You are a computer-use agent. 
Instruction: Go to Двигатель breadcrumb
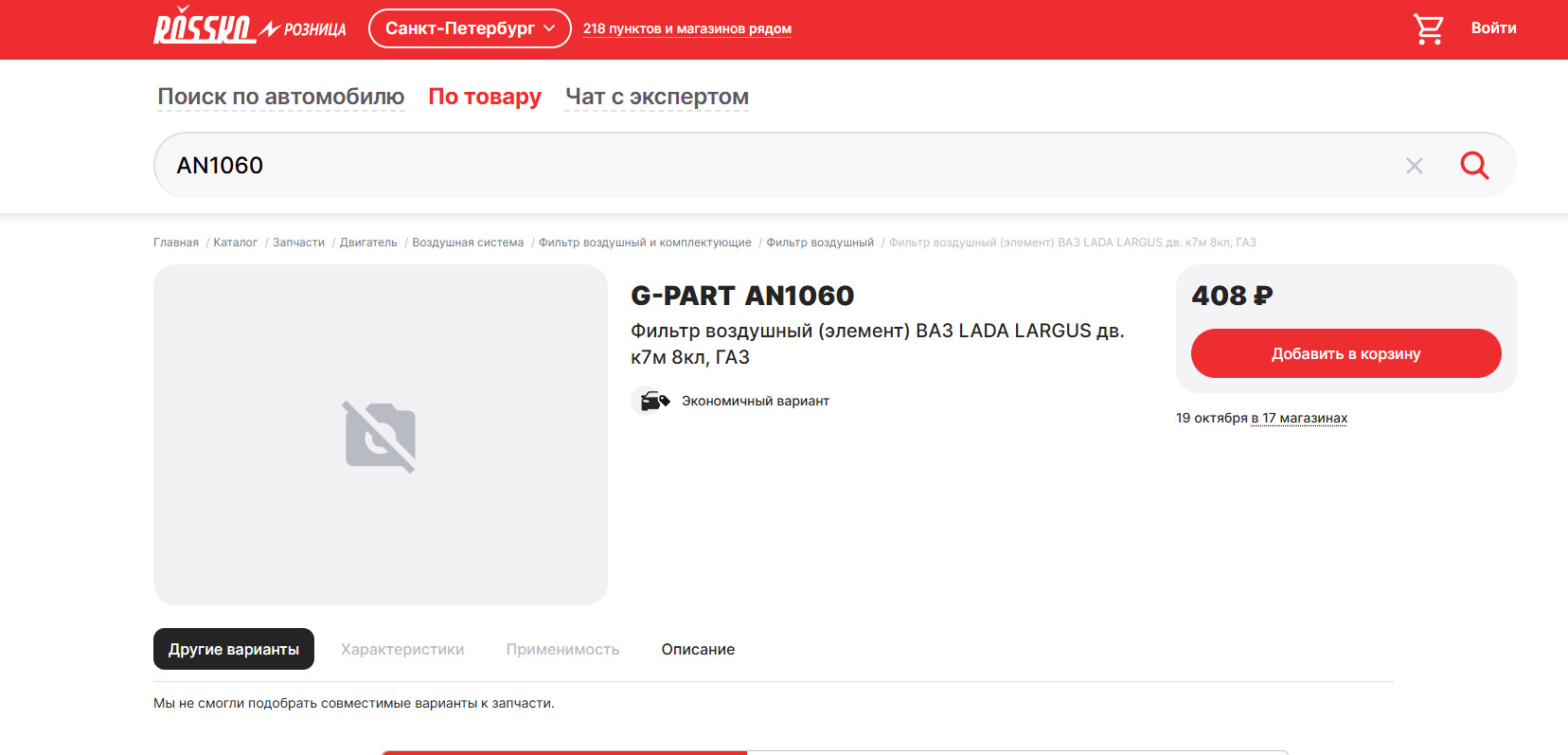click(368, 243)
